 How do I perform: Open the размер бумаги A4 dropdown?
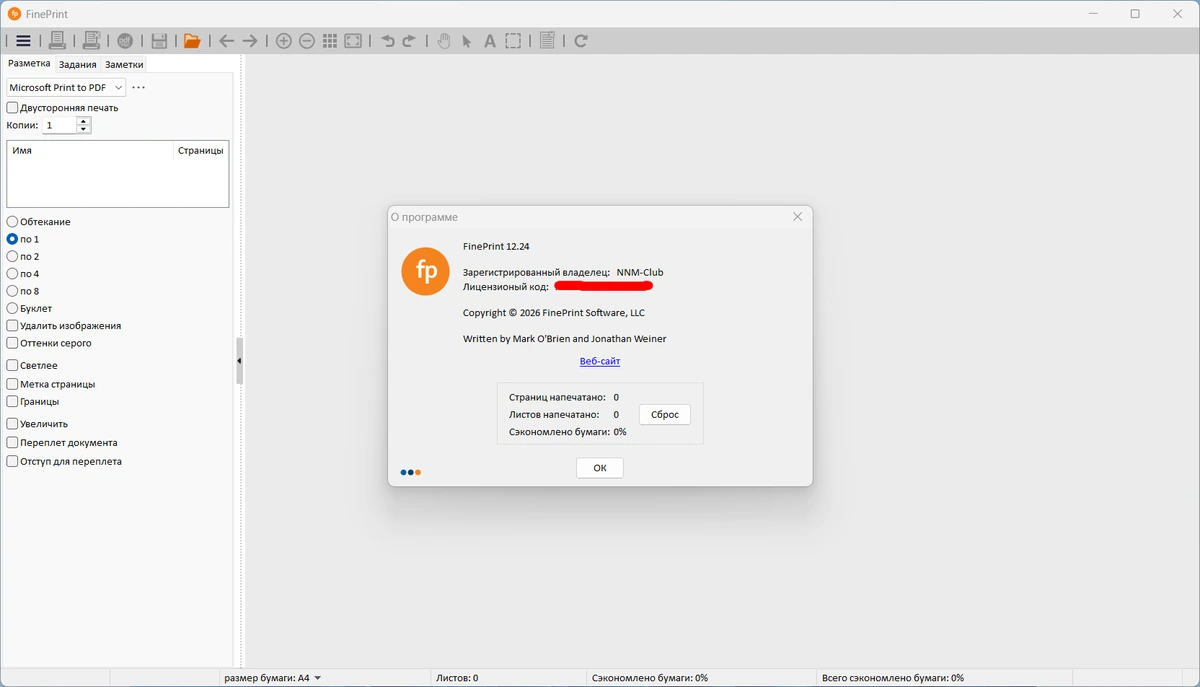click(x=272, y=678)
